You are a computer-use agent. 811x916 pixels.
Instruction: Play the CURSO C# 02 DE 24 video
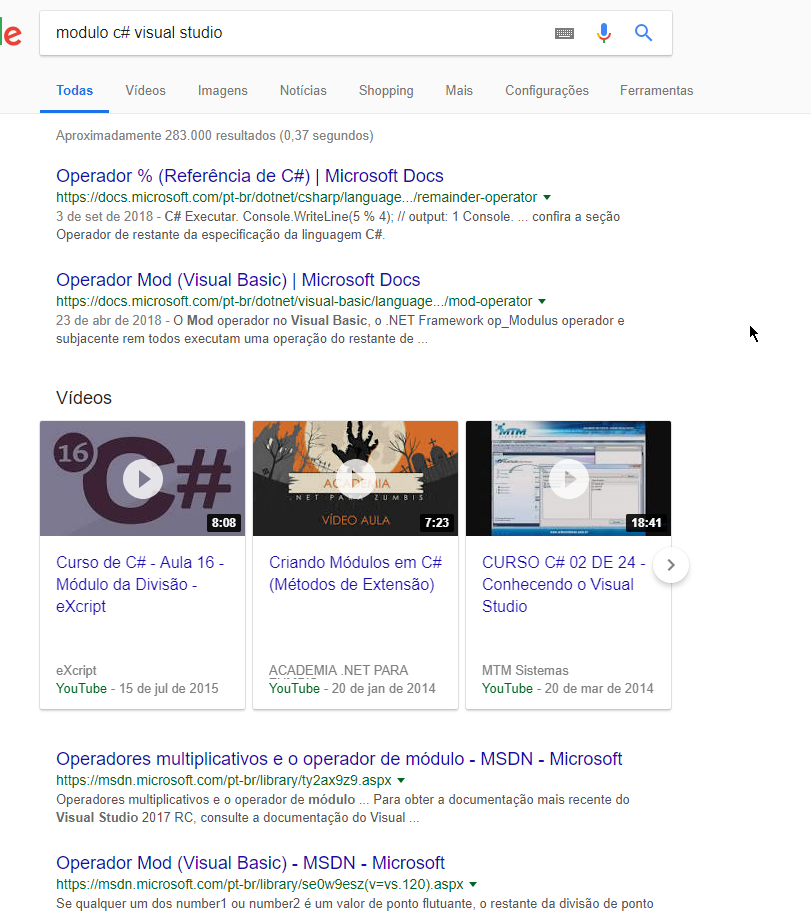coord(569,478)
